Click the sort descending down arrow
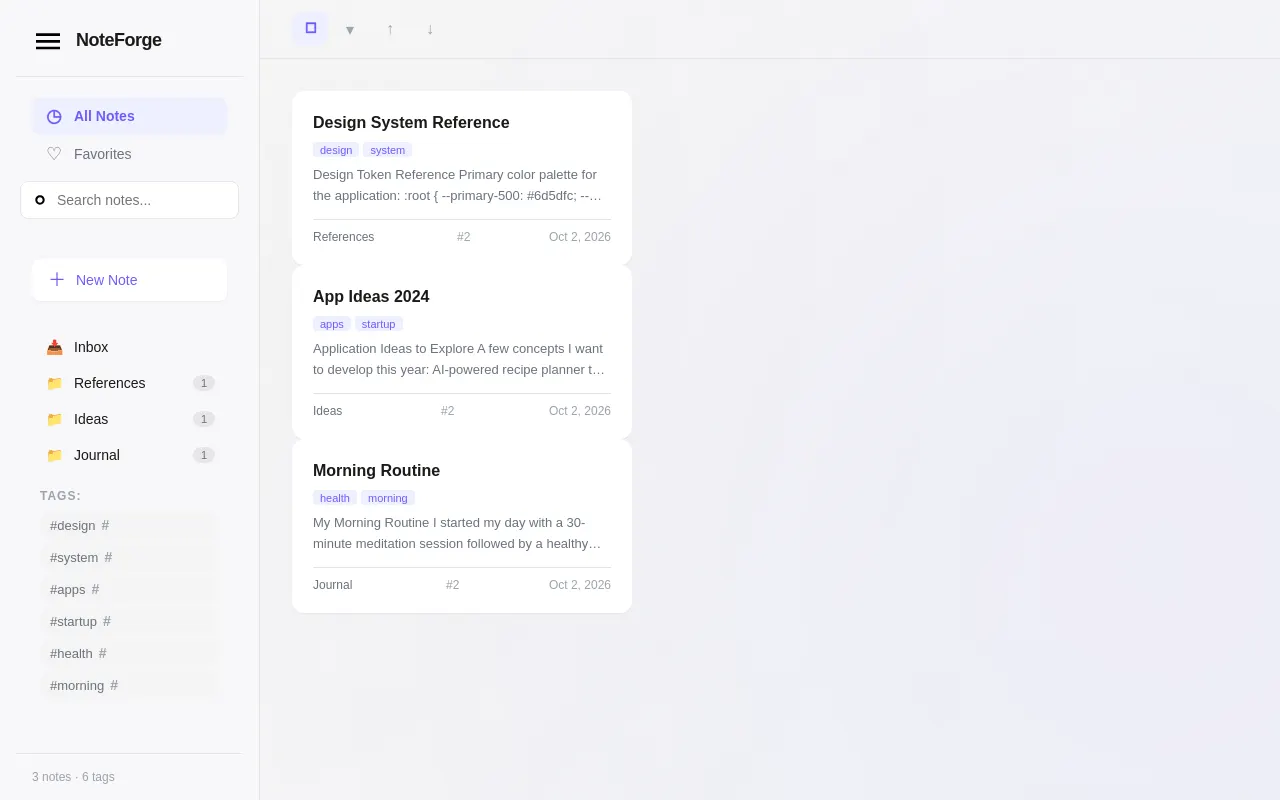 [x=430, y=29]
